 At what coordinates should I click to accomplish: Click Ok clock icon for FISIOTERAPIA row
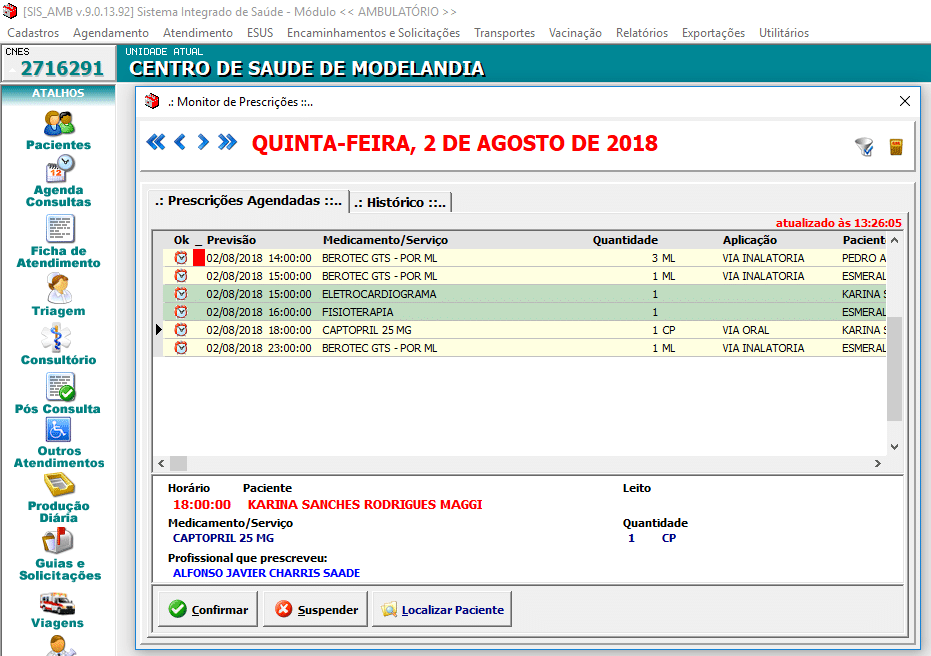pyautogui.click(x=181, y=312)
